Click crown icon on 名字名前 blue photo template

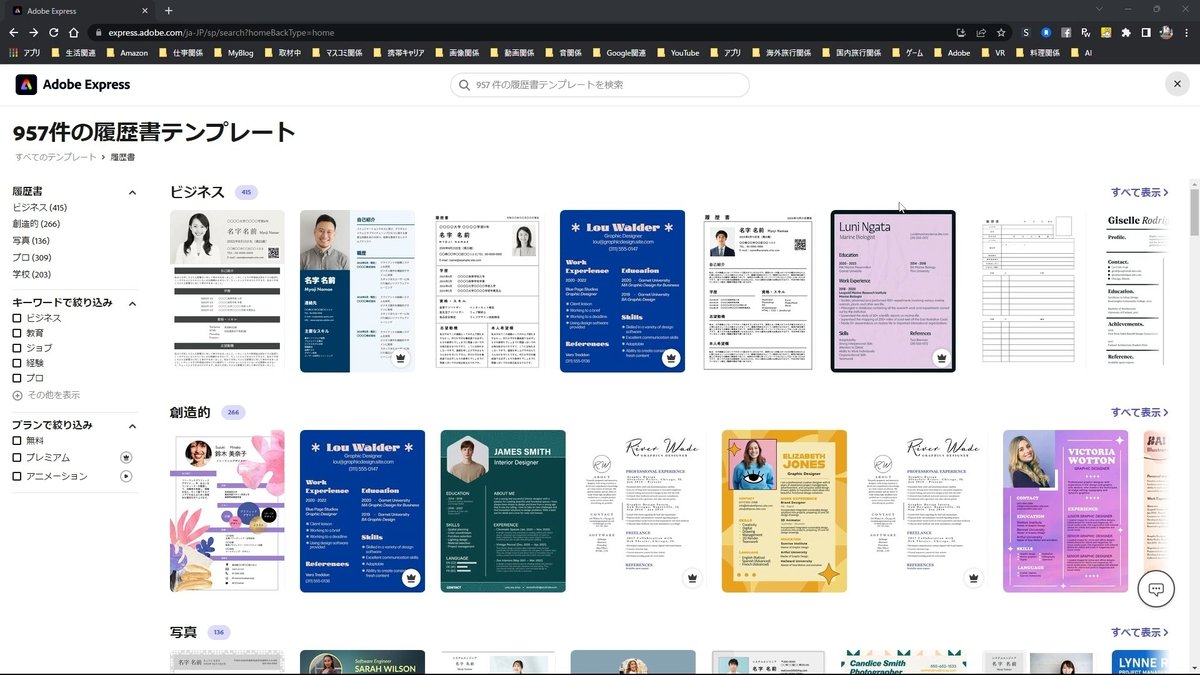[400, 358]
